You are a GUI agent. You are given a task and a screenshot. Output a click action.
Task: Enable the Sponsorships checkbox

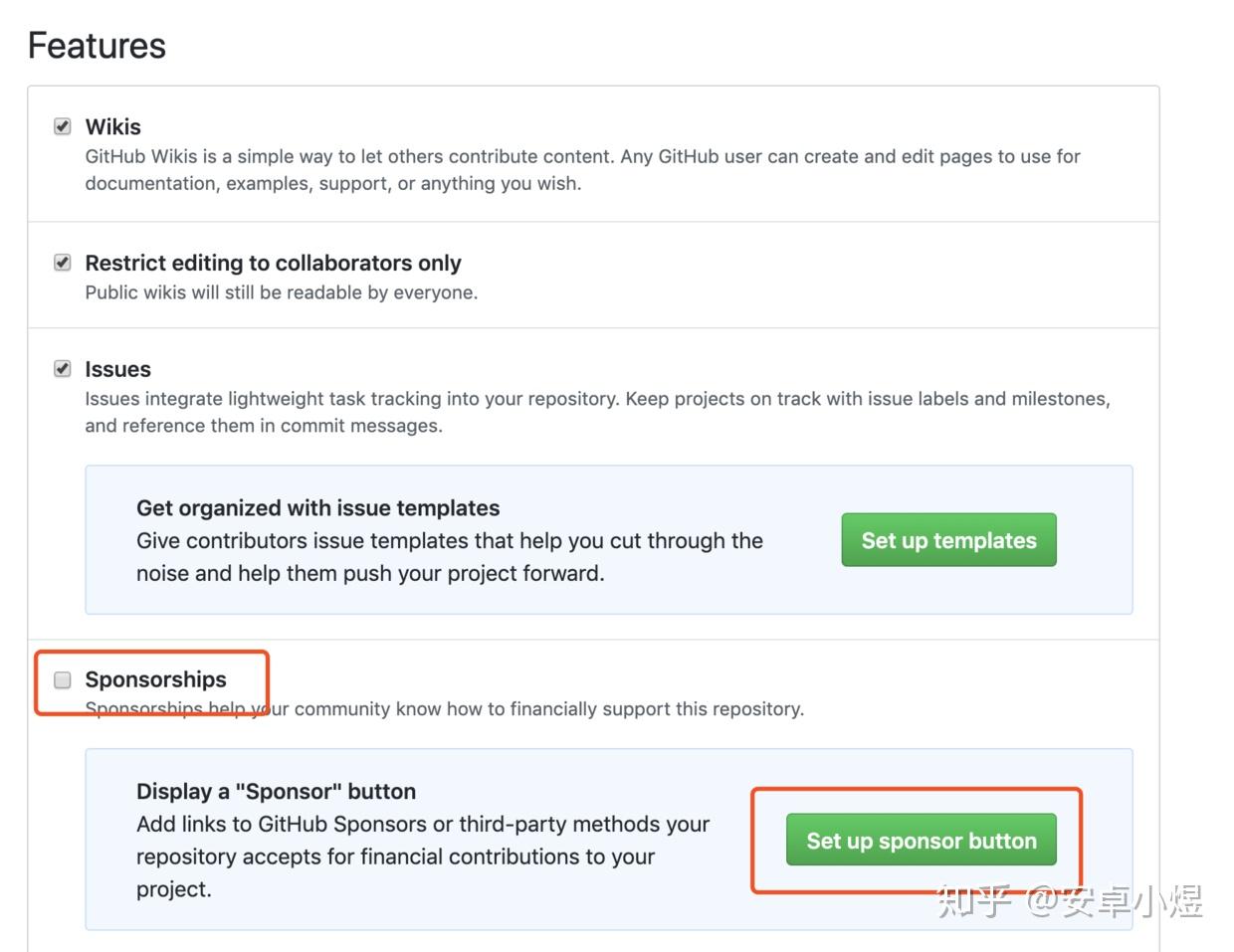(62, 679)
